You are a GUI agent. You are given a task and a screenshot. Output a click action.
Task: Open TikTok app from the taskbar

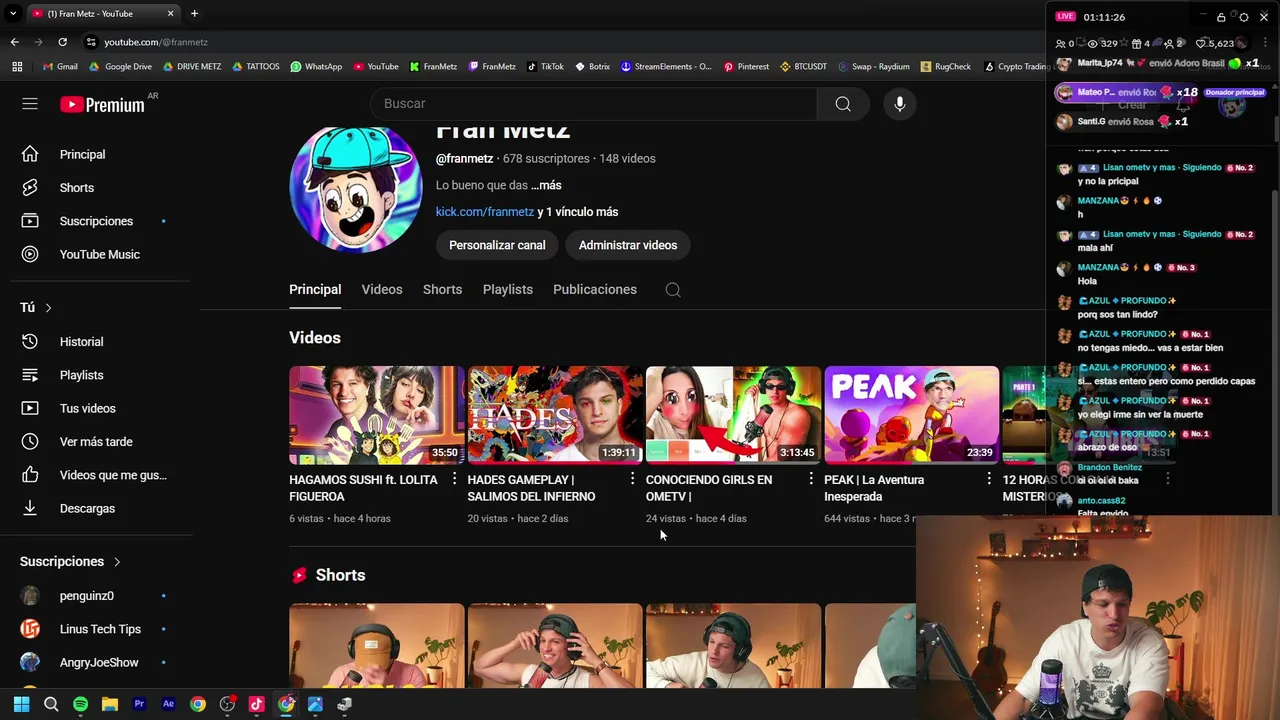pos(256,704)
